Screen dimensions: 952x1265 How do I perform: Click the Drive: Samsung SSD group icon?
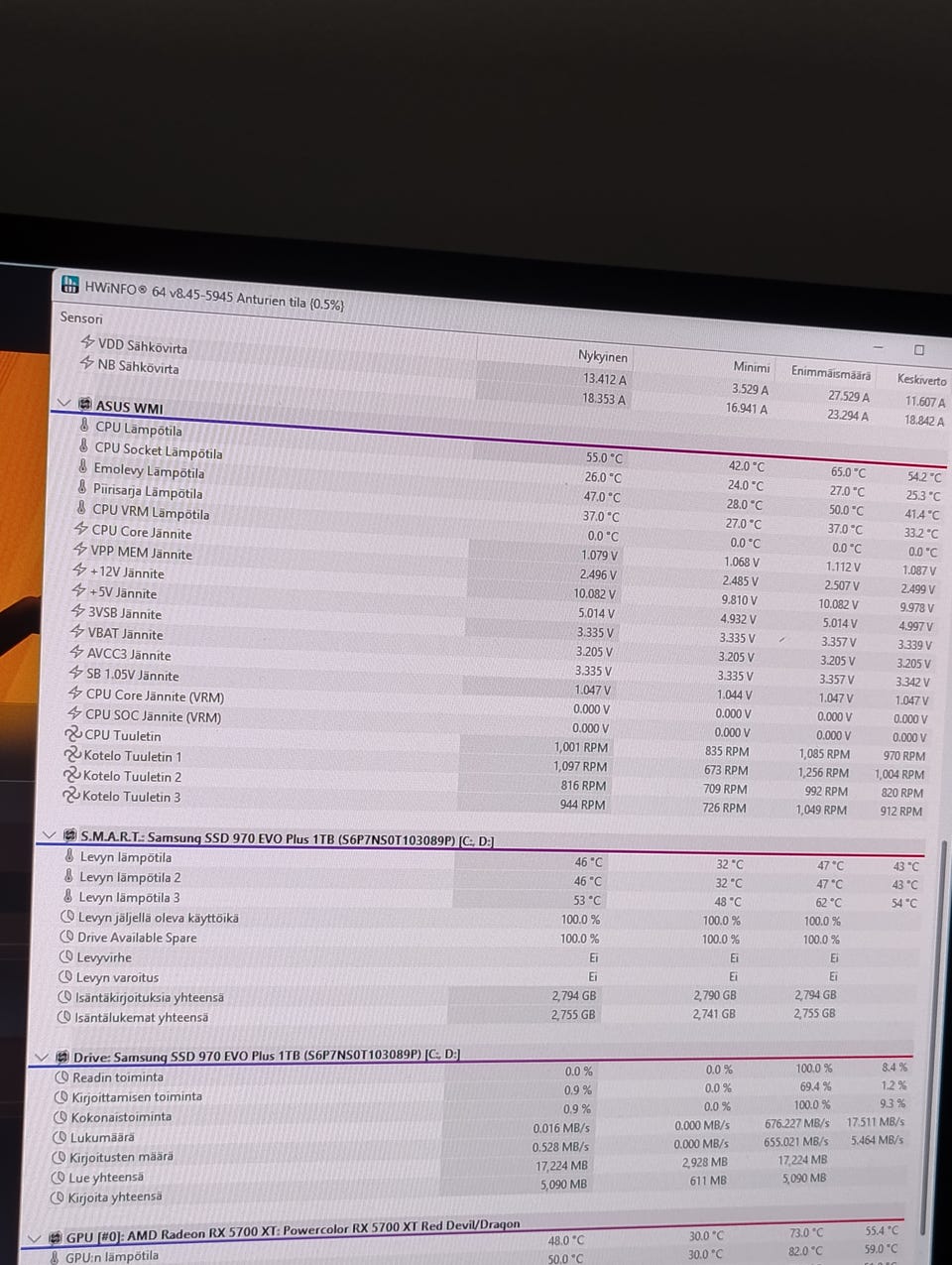pos(62,1058)
